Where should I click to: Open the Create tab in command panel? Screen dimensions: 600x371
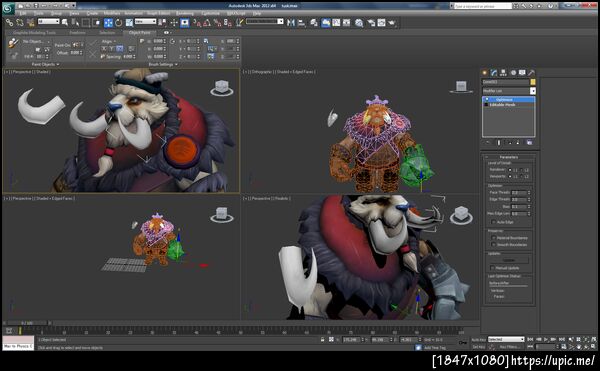point(485,73)
